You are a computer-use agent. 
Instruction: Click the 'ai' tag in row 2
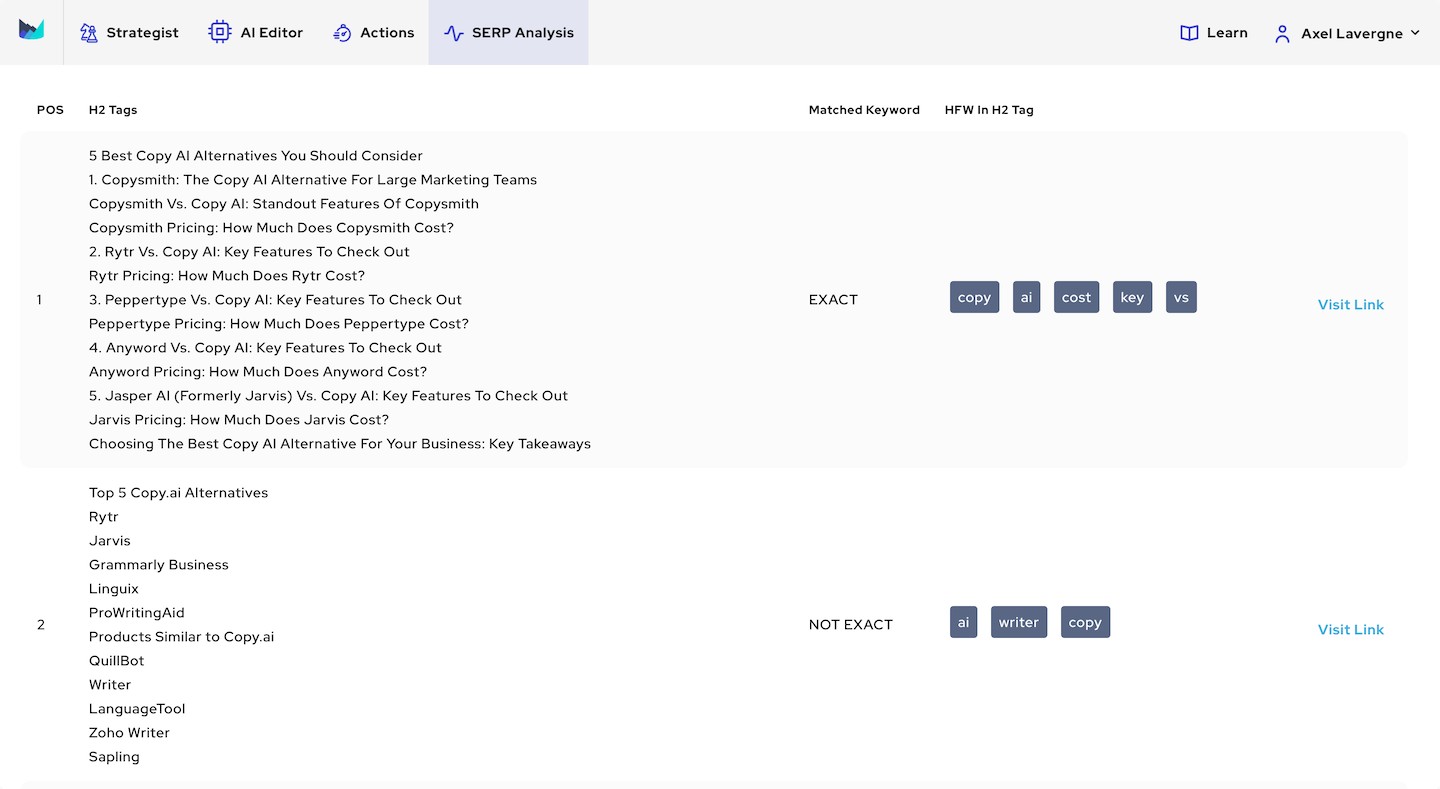pyautogui.click(x=963, y=622)
